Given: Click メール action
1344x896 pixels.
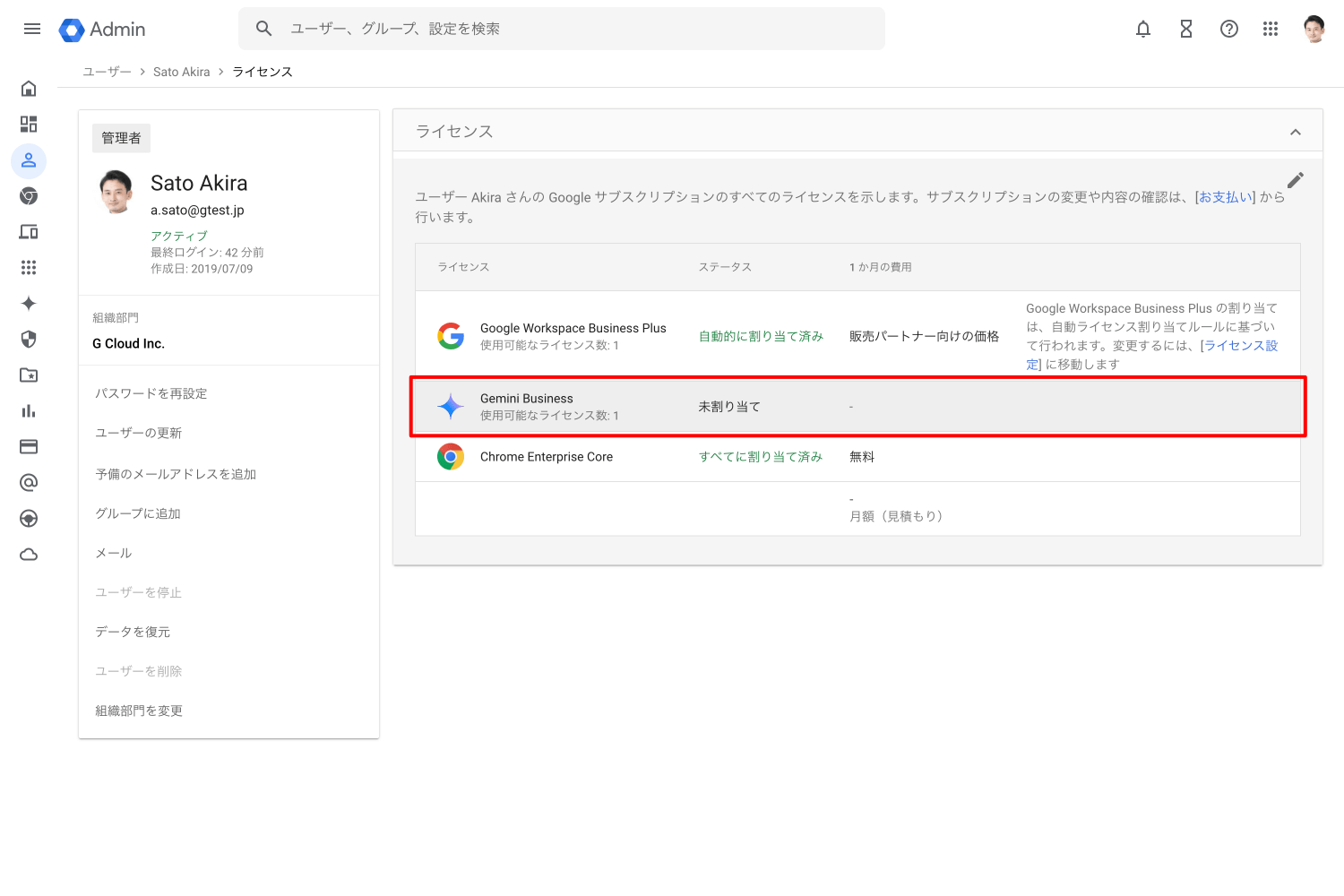Looking at the screenshot, I should [x=114, y=553].
